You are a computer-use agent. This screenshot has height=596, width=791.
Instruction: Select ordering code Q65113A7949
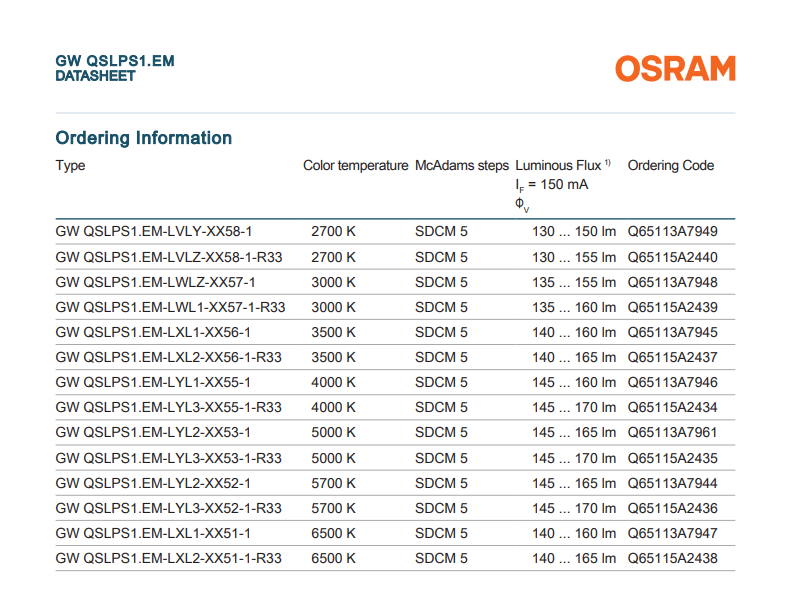pos(672,232)
